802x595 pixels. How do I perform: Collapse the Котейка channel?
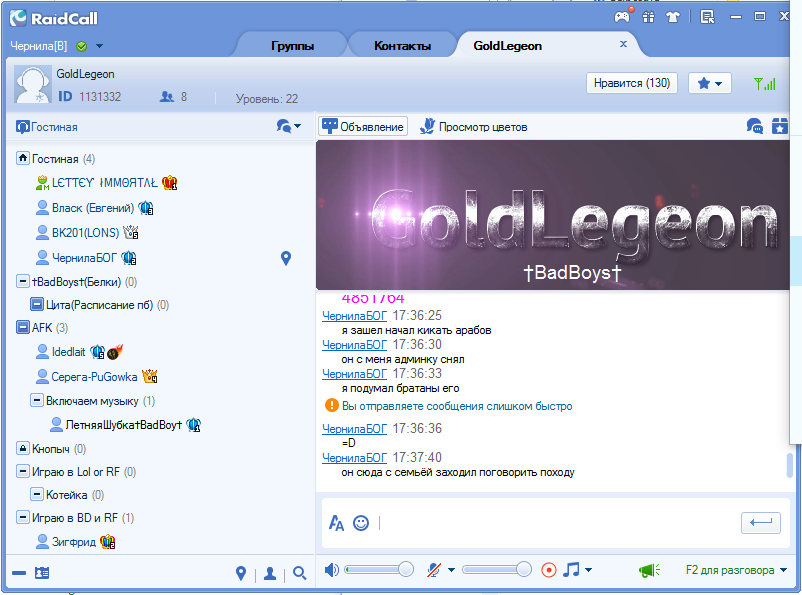(x=36, y=494)
